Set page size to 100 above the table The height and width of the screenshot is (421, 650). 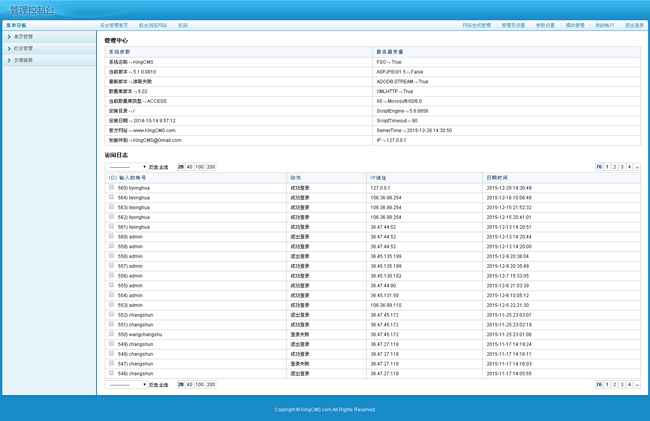[x=199, y=167]
